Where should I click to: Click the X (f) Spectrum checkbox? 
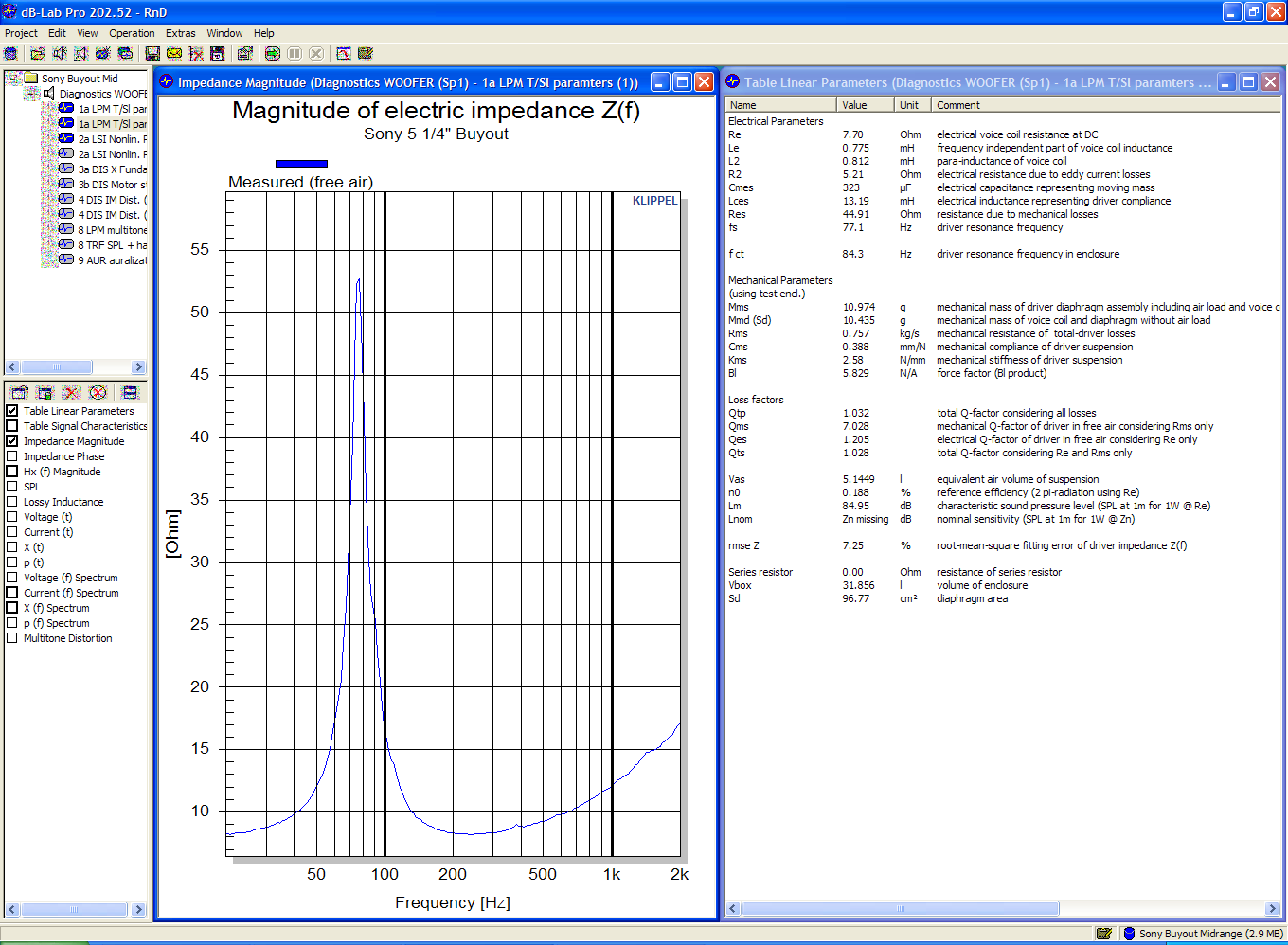[12, 608]
